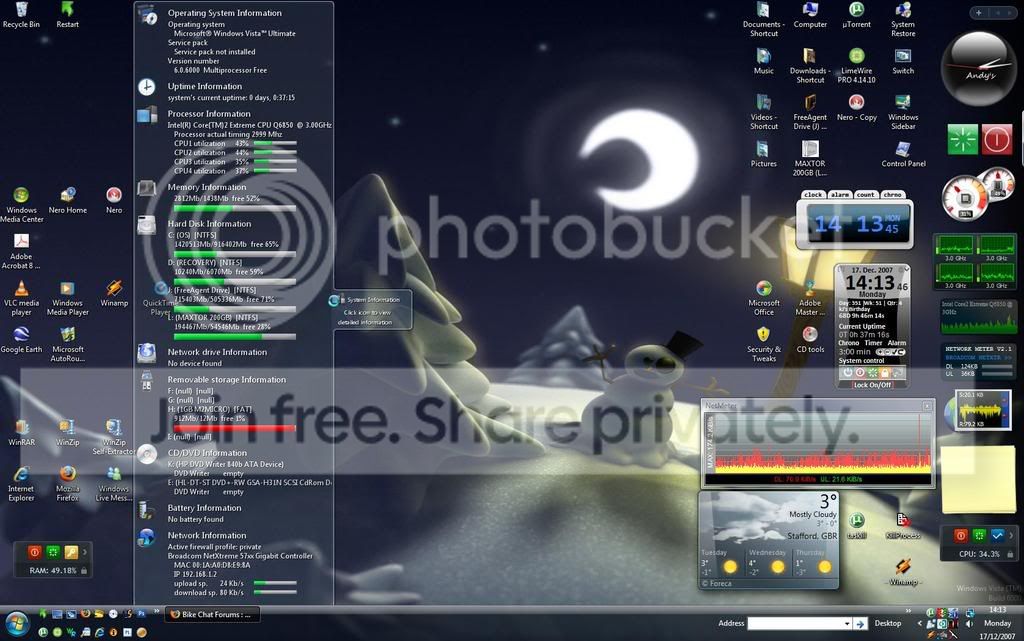Launch VLC media player desktop icon
This screenshot has height=641, width=1024.
point(21,298)
